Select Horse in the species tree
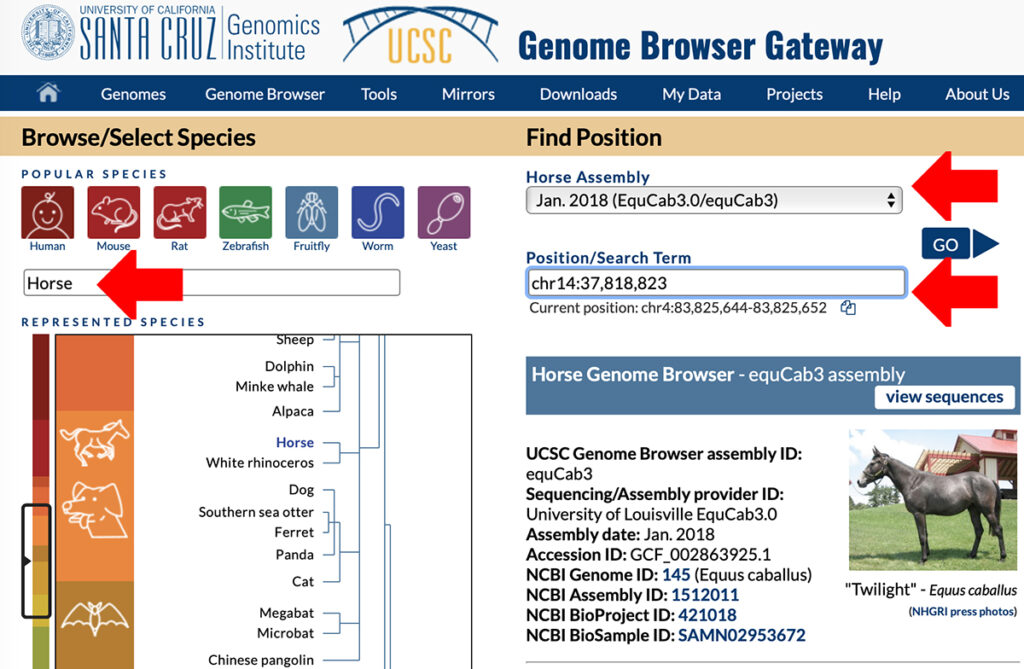This screenshot has height=669, width=1024. coord(295,443)
